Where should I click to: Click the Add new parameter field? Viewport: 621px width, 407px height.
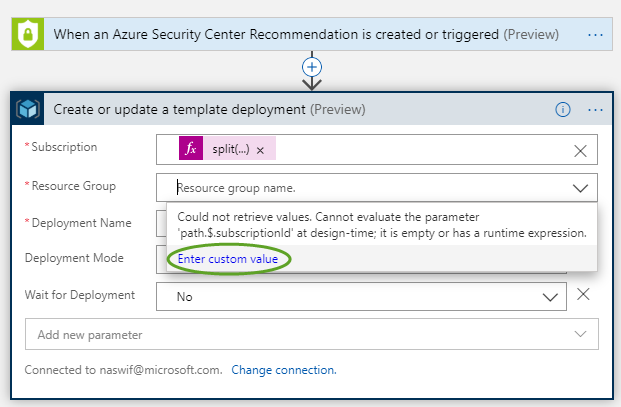(x=312, y=334)
